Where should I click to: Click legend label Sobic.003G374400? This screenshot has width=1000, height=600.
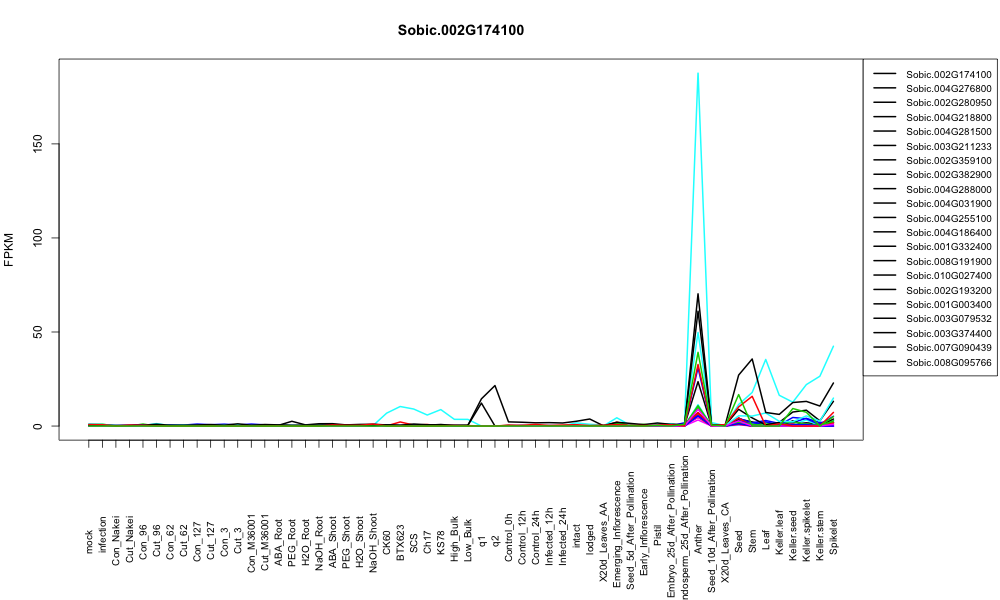tap(948, 333)
